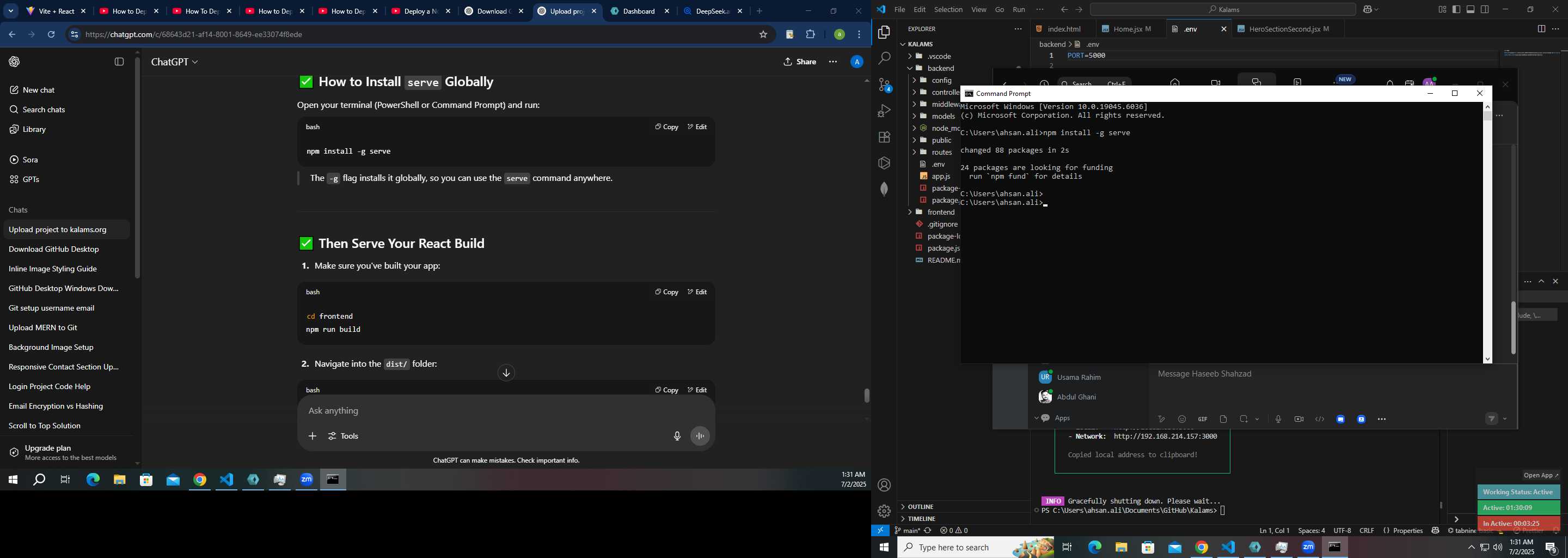This screenshot has width=1568, height=558.
Task: Click Share in ChatGPT header
Action: click(800, 62)
